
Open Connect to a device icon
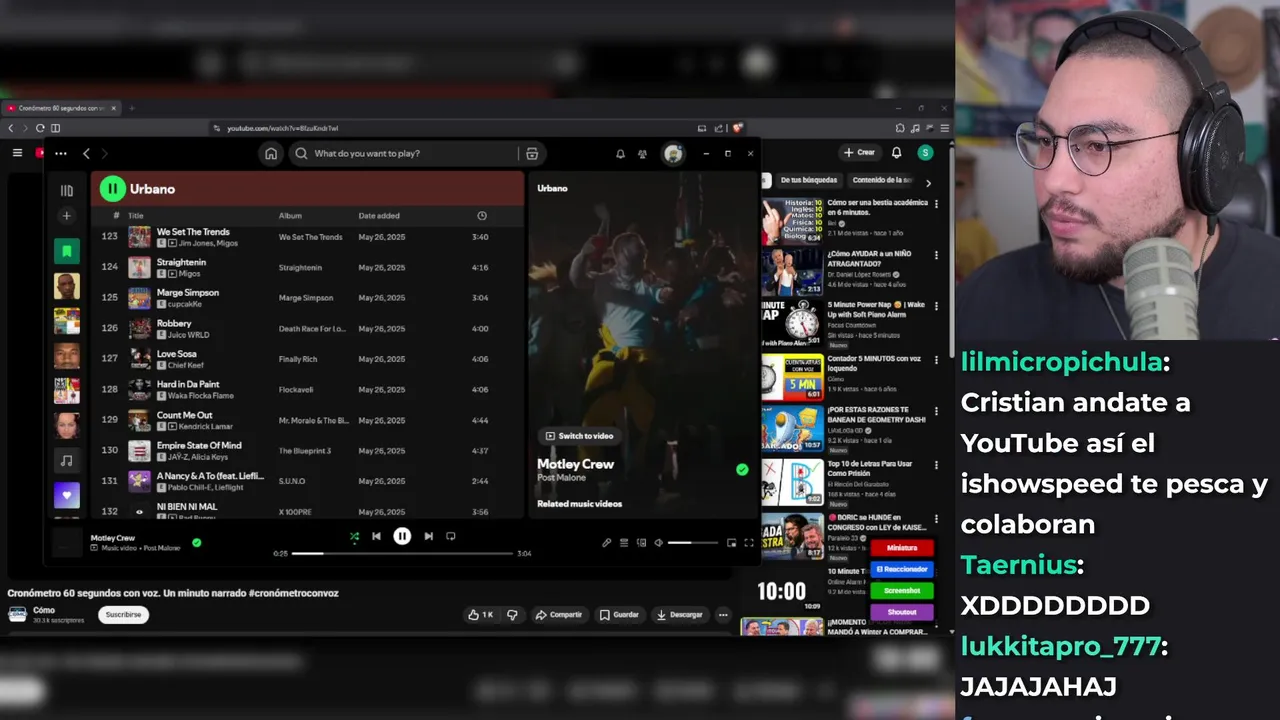641,543
